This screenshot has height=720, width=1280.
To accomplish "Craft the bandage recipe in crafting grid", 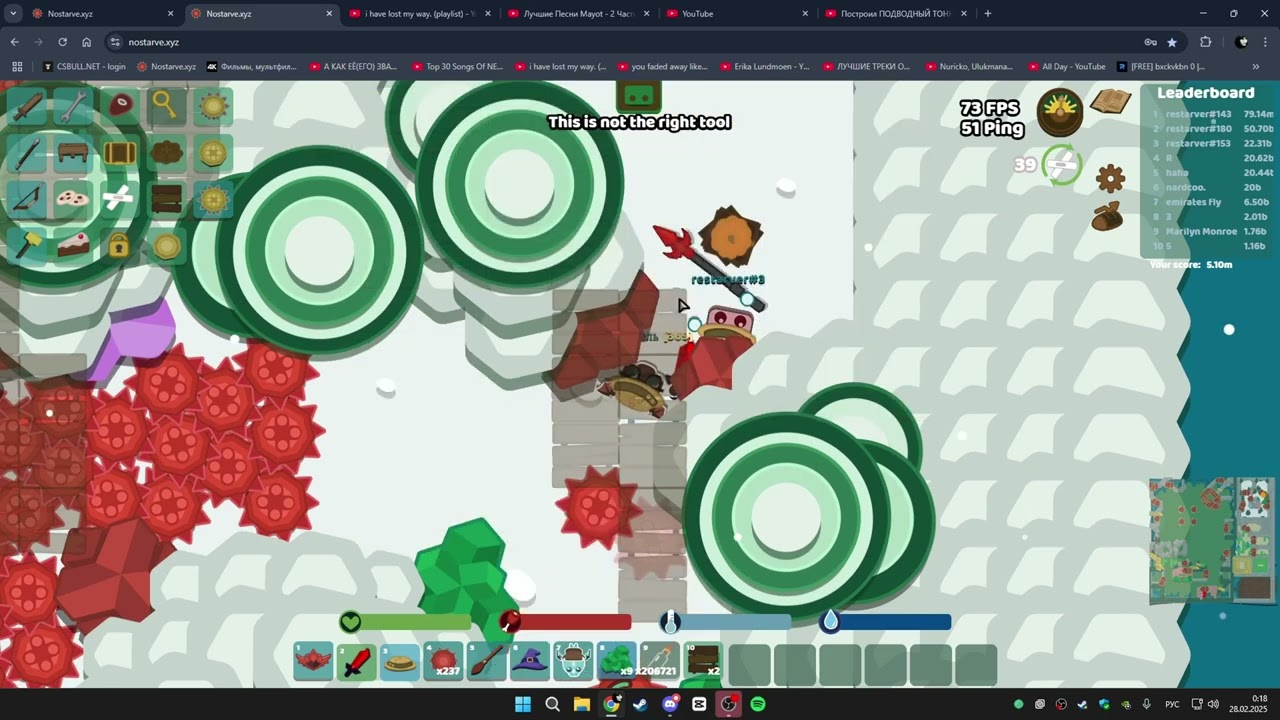I will [x=120, y=199].
